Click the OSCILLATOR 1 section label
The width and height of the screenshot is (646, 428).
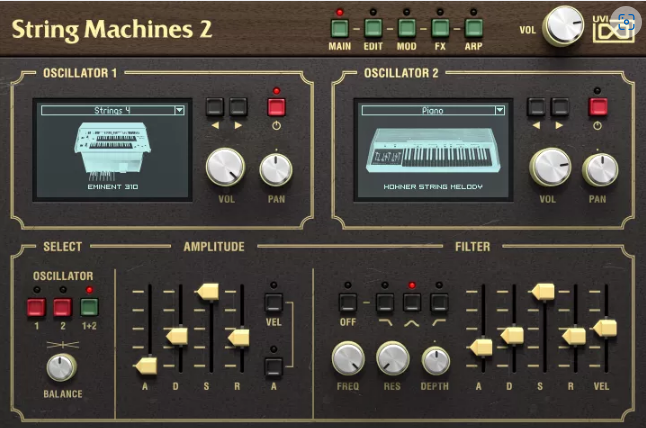point(80,73)
